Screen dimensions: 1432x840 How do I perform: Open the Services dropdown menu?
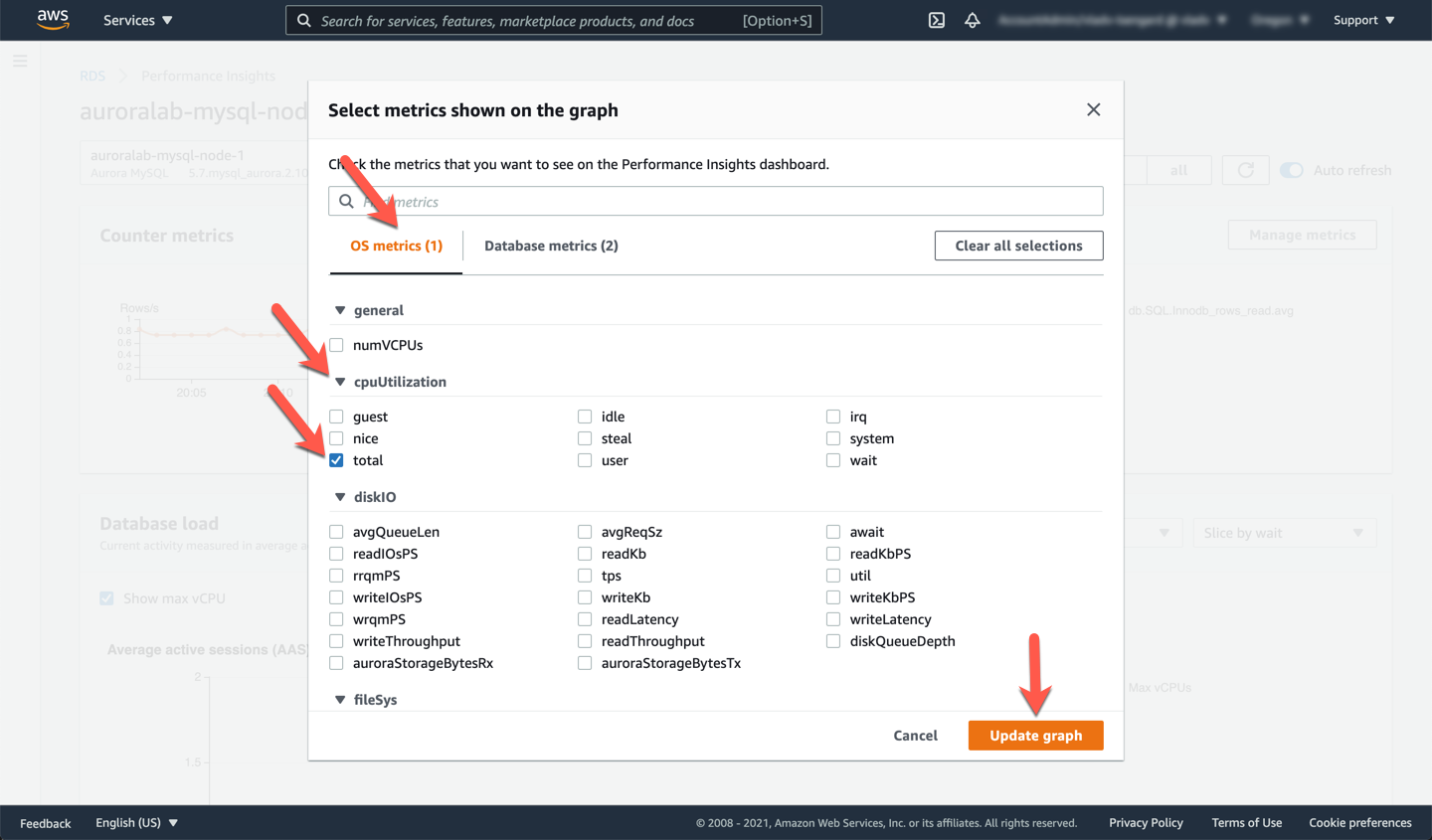137,20
